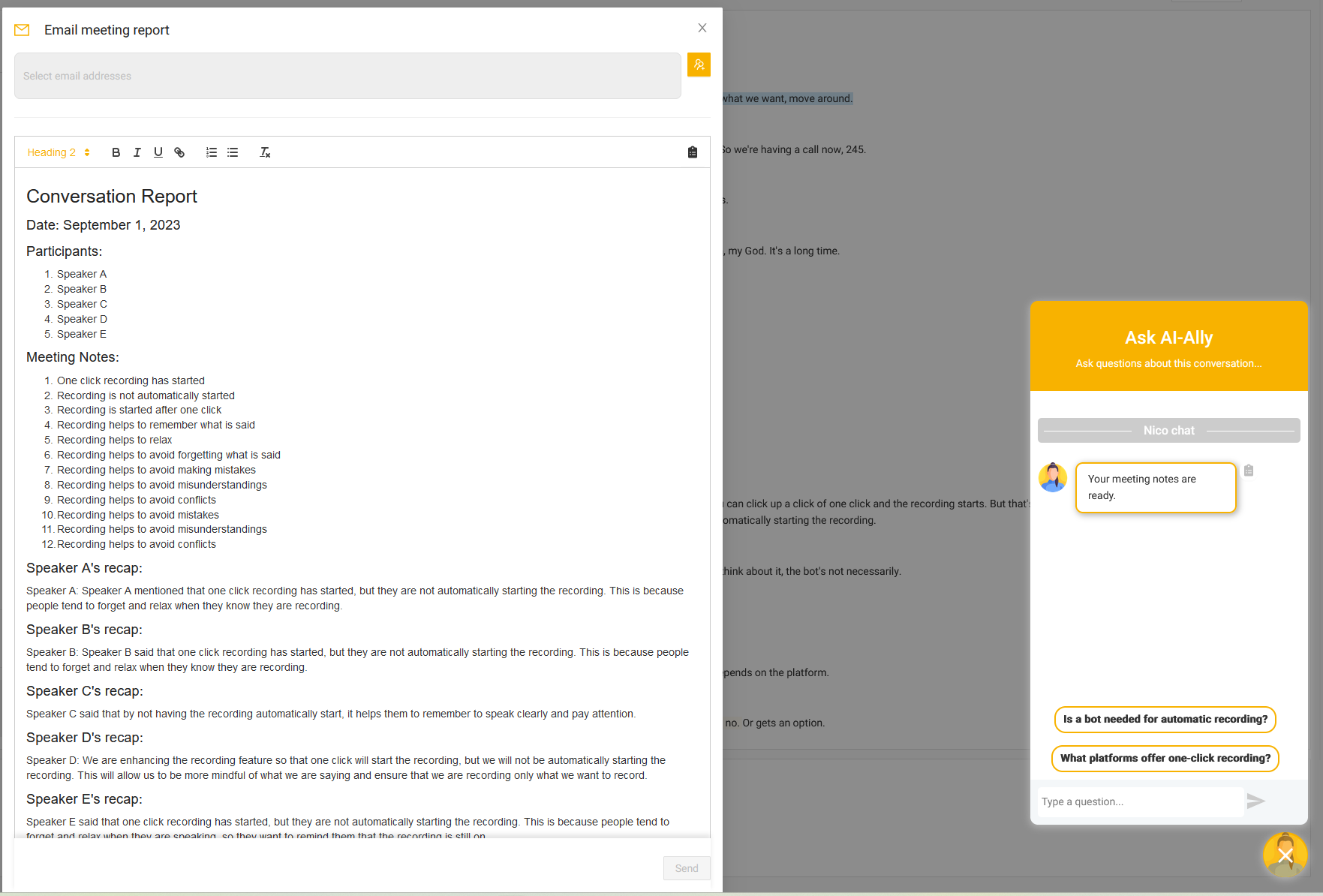The width and height of the screenshot is (1323, 896).
Task: Select Speaker A in participants list
Action: pos(82,274)
